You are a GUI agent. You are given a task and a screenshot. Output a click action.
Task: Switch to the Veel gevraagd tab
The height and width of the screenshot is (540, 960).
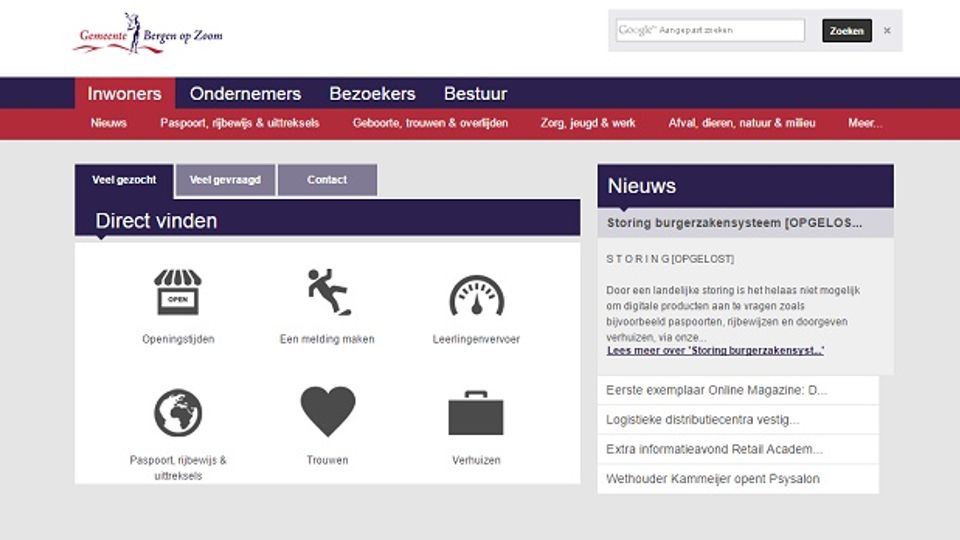coord(225,180)
